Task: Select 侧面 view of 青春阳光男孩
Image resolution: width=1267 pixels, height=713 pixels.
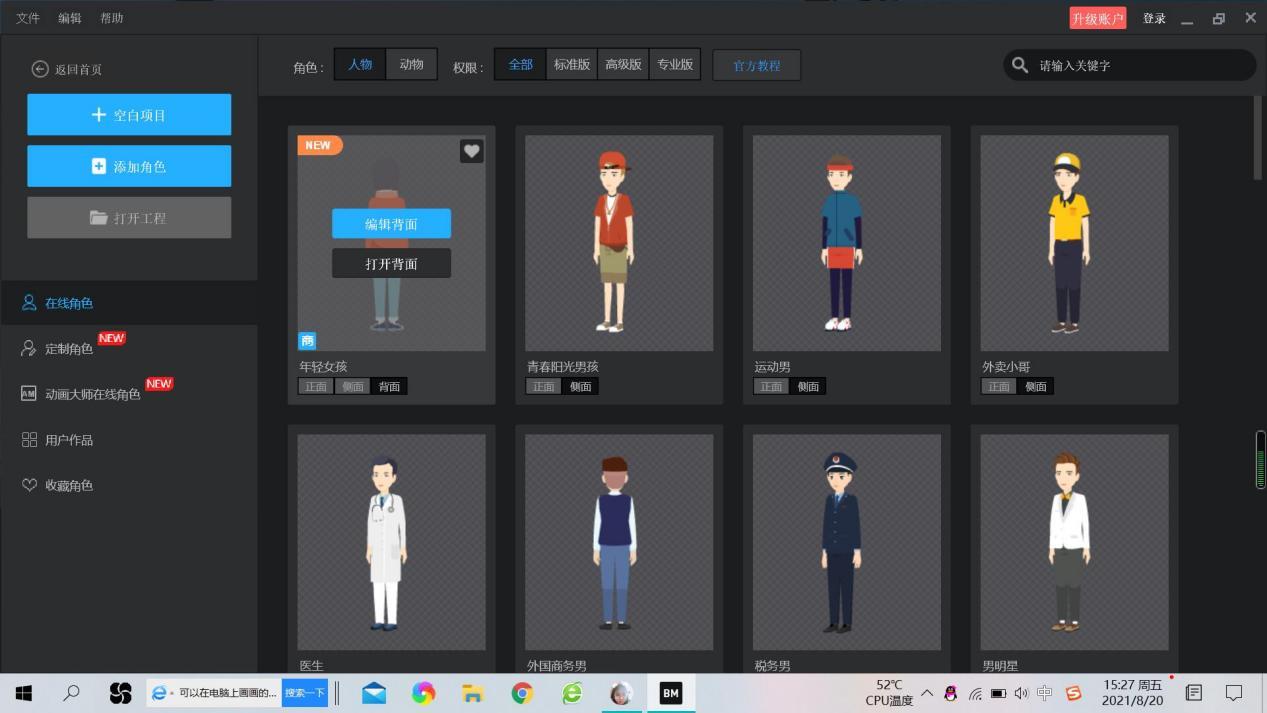Action: pyautogui.click(x=580, y=386)
